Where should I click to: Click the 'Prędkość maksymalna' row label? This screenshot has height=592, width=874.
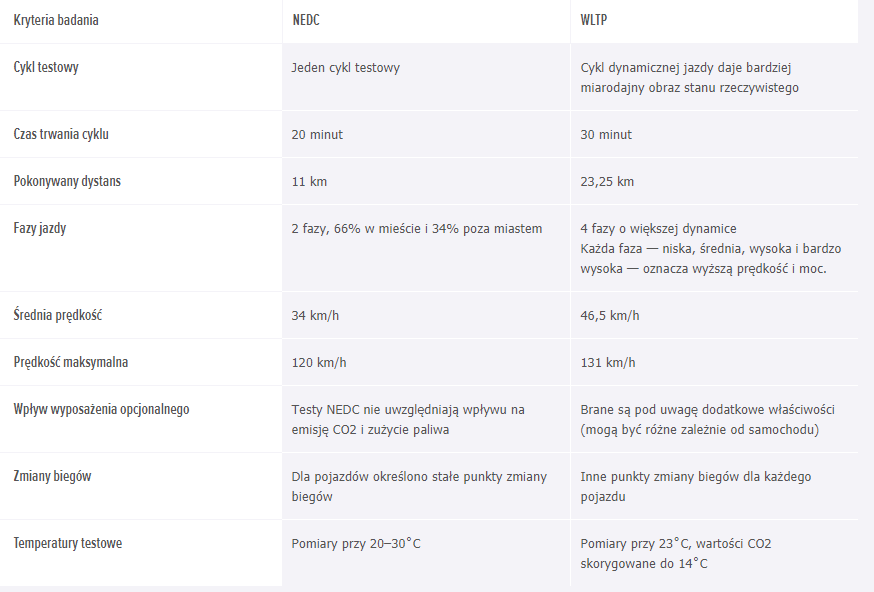71,362
